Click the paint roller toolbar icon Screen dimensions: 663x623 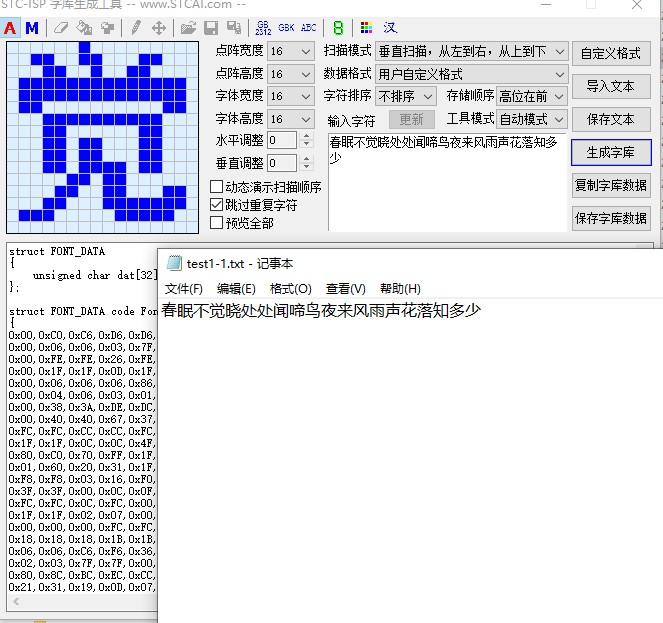[107, 28]
